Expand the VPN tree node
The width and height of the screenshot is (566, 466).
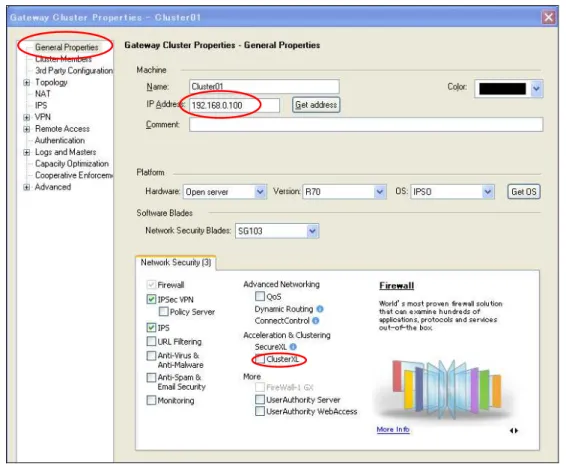26,117
